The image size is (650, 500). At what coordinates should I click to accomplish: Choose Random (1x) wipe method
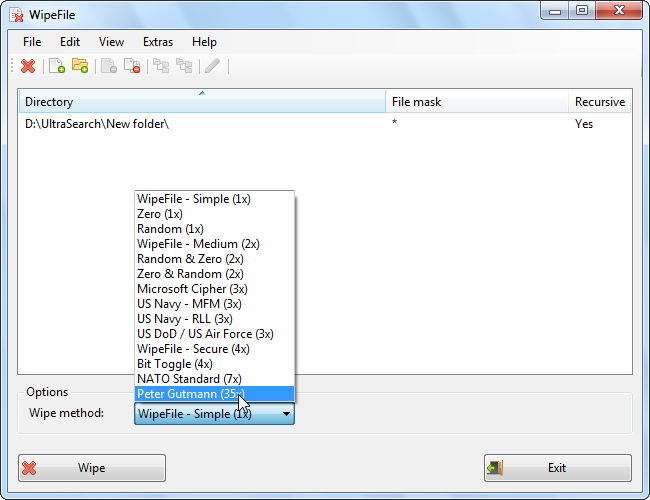coord(214,229)
